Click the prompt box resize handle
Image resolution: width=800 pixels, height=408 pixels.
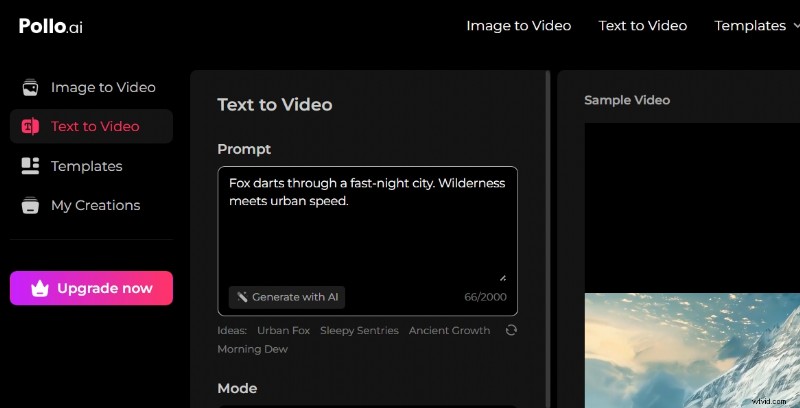502,277
